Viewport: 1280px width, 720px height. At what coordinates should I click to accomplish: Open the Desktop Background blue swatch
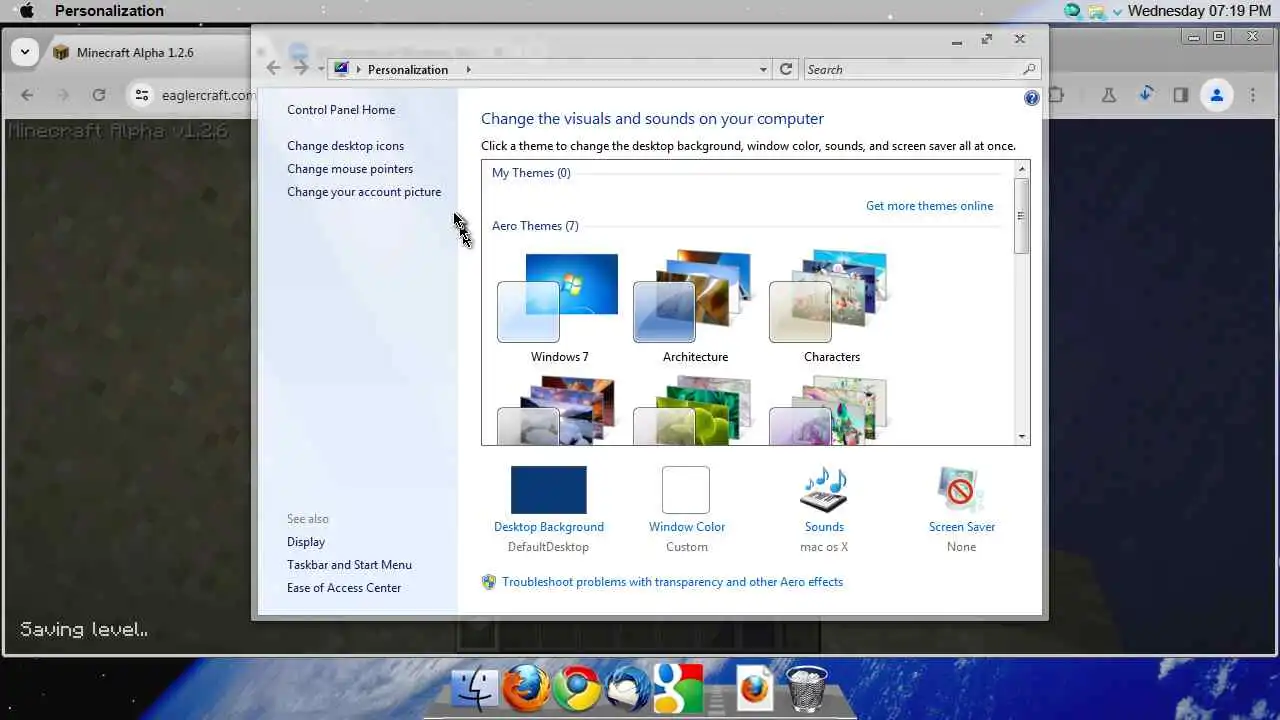coord(549,490)
